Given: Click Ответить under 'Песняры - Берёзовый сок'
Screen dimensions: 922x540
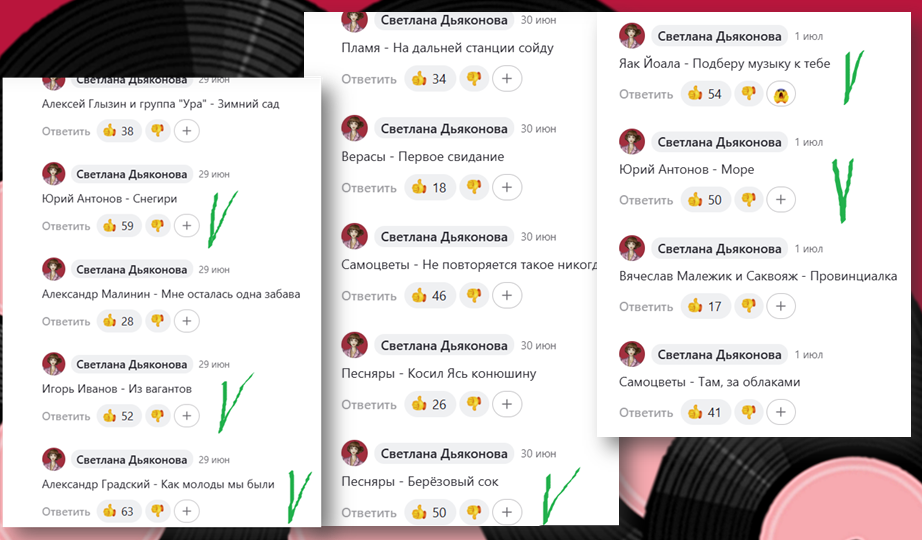Looking at the screenshot, I should (369, 513).
